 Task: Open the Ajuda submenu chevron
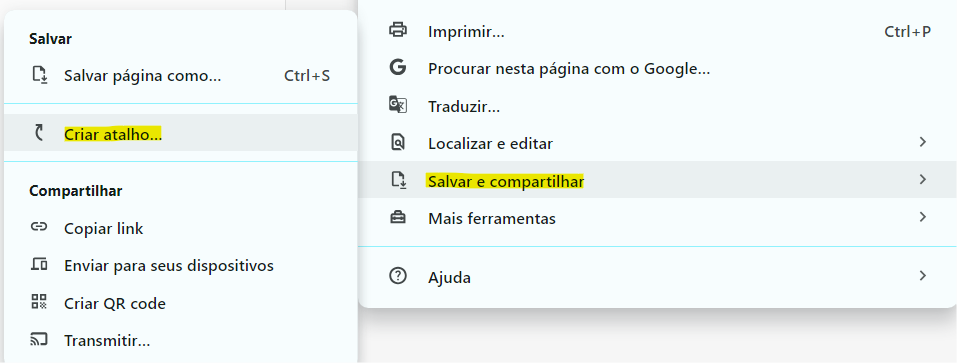point(923,276)
